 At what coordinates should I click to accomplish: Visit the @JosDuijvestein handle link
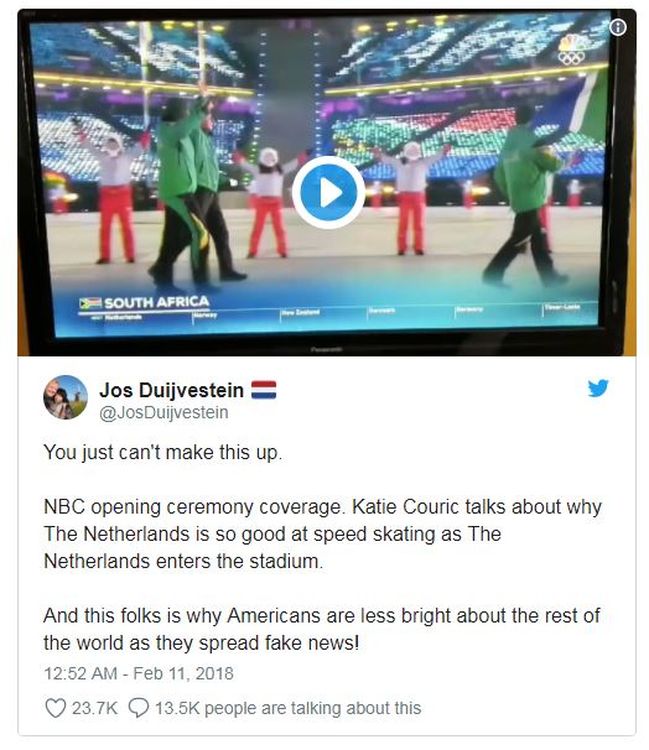[164, 412]
